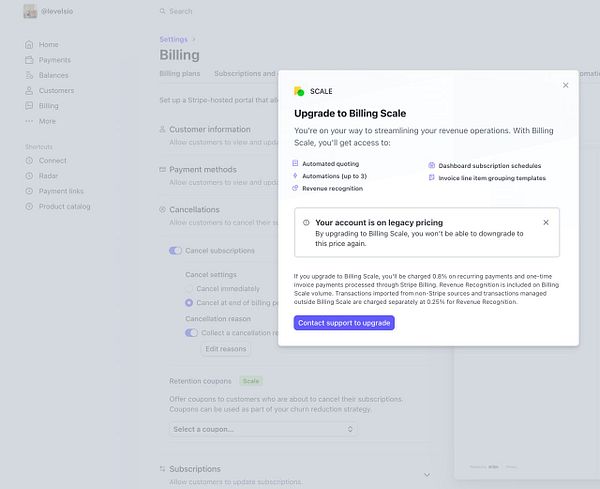
Task: Expand the Customer information section
Action: coord(210,129)
